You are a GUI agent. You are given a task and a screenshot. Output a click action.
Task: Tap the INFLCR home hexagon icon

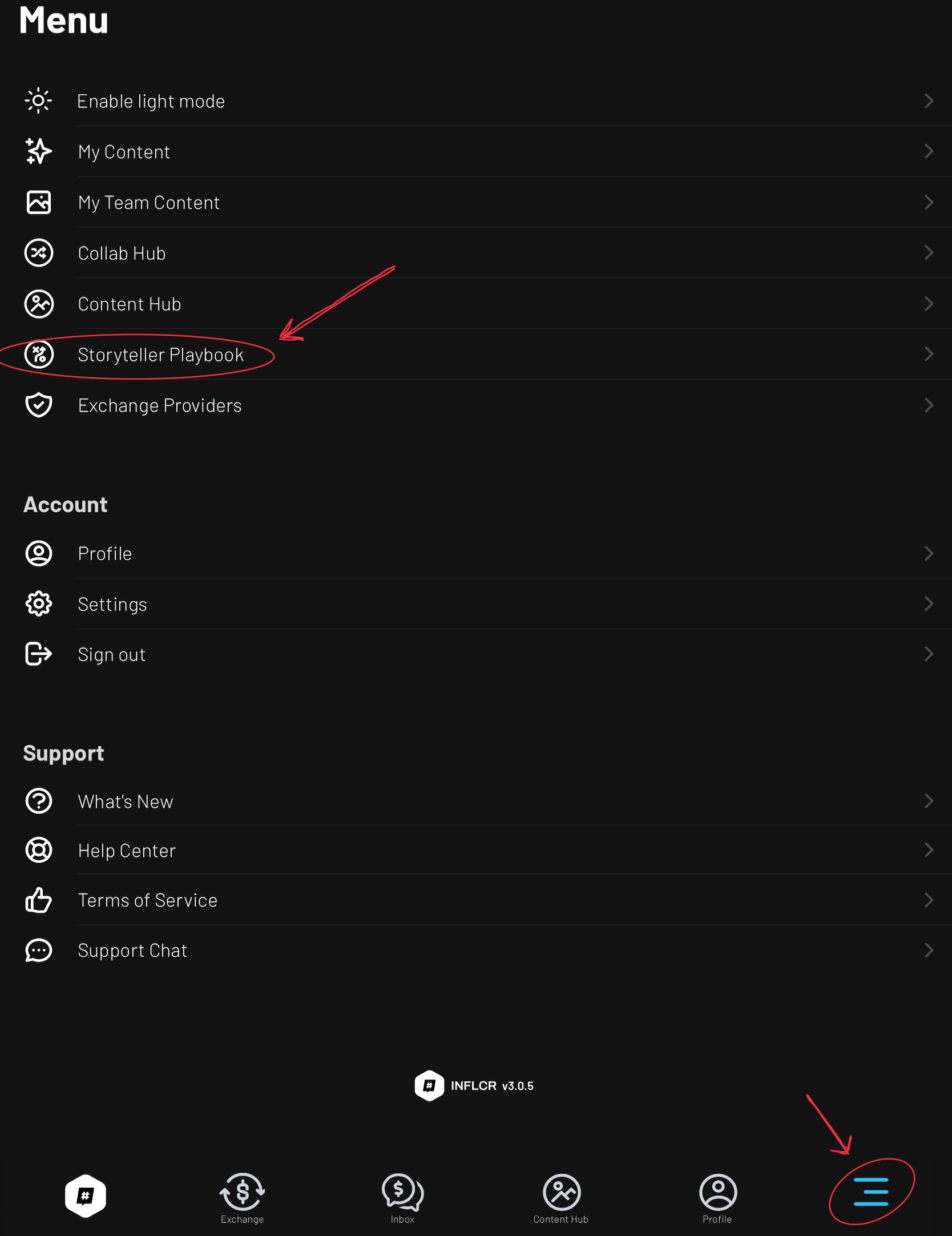[85, 1195]
